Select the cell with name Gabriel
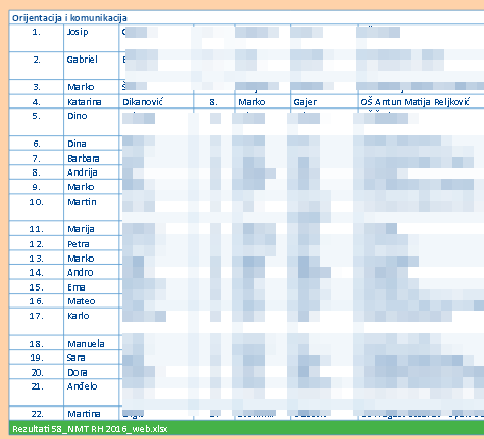The image size is (484, 439). (x=91, y=66)
